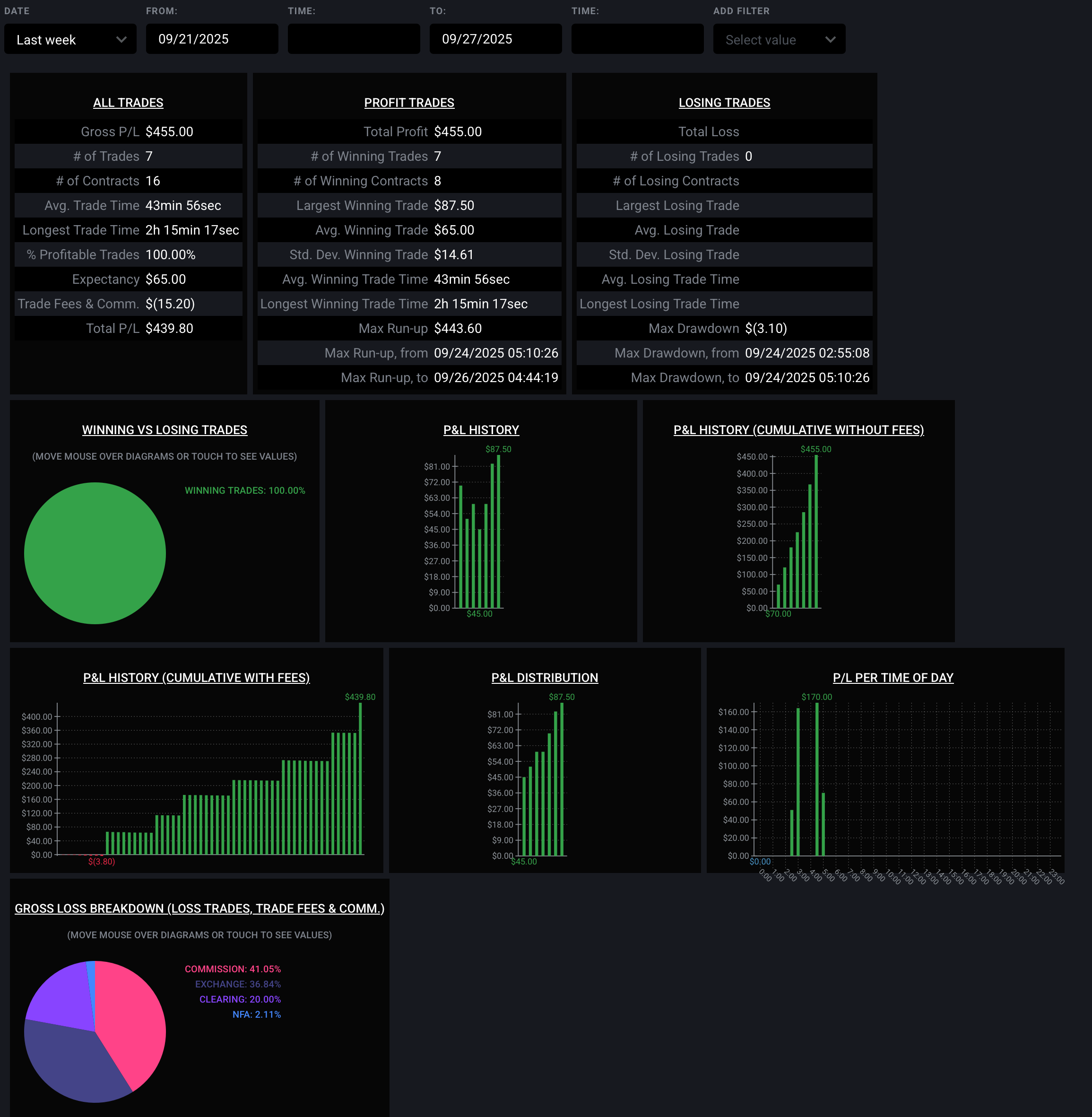Click chevron arrow in Add Filter dropdown
The width and height of the screenshot is (1092, 1117).
pyautogui.click(x=830, y=40)
